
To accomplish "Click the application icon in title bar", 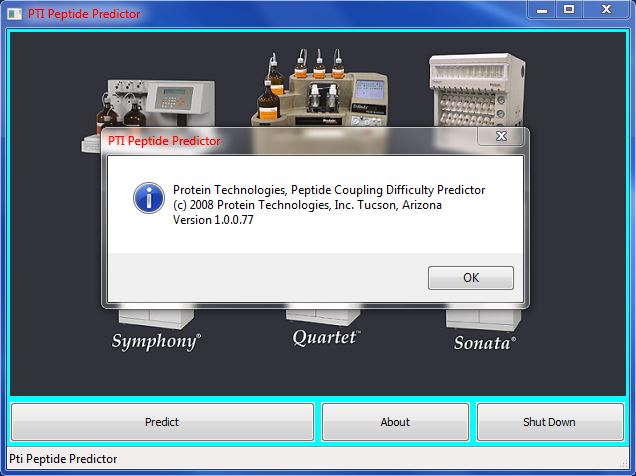I will 15,14.
